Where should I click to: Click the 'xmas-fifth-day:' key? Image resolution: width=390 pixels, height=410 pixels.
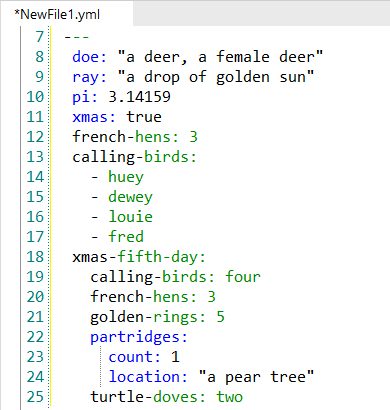click(x=139, y=257)
